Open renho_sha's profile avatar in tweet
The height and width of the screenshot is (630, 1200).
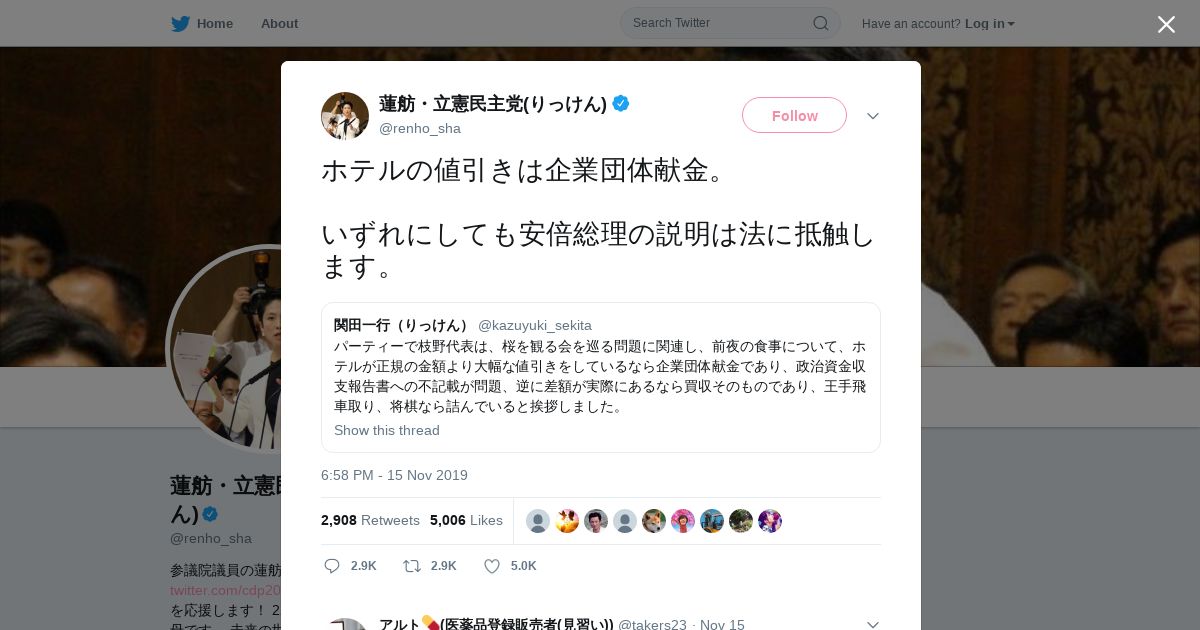(345, 116)
